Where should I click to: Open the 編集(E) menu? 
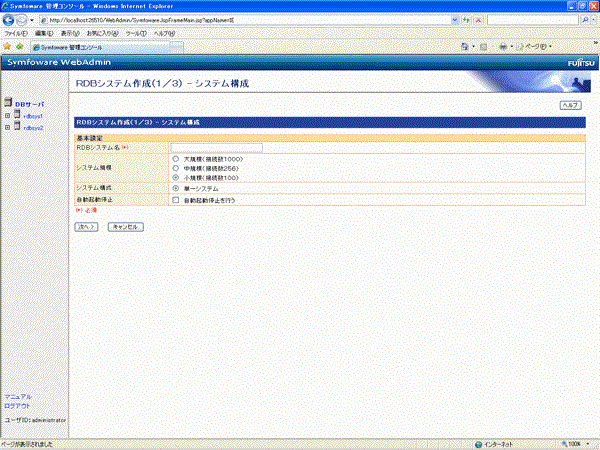pos(44,34)
